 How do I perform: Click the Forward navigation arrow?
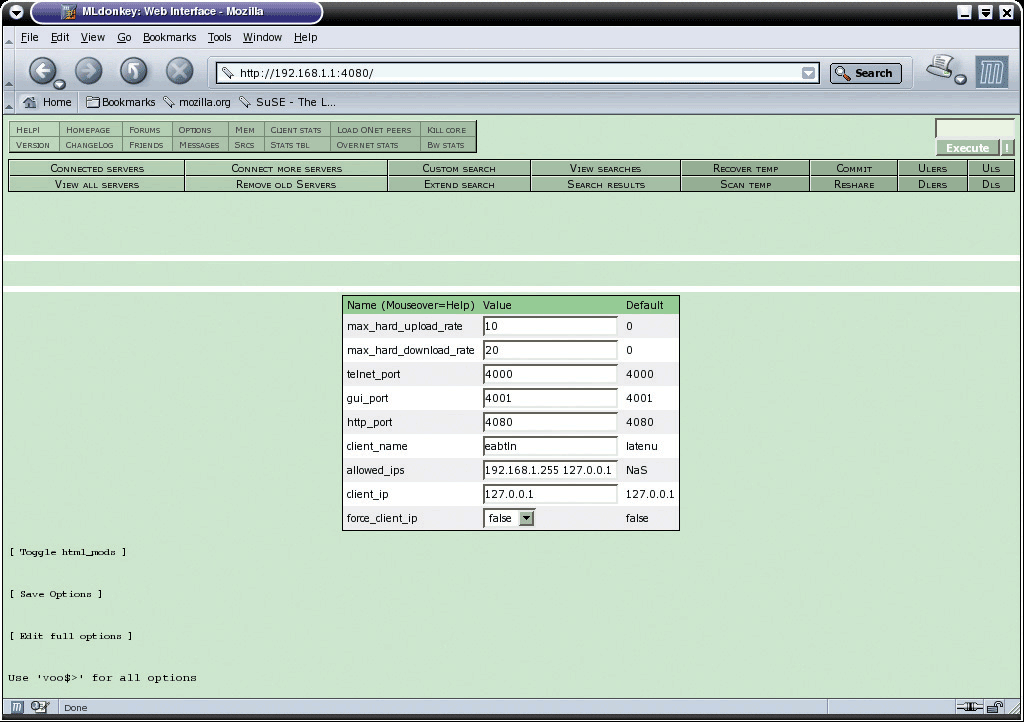(x=88, y=71)
